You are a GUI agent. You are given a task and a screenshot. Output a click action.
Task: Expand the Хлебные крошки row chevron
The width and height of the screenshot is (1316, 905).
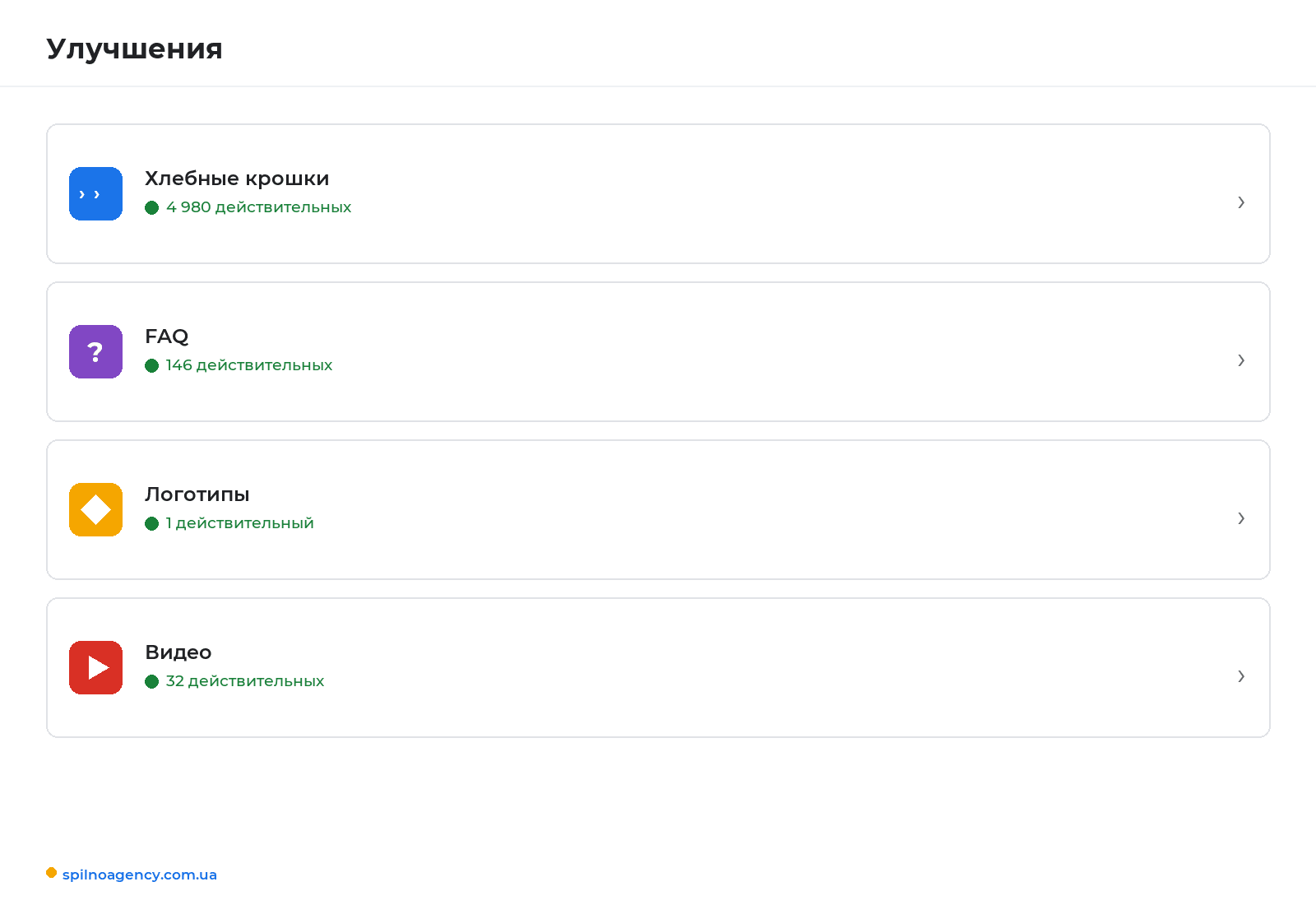[1241, 202]
